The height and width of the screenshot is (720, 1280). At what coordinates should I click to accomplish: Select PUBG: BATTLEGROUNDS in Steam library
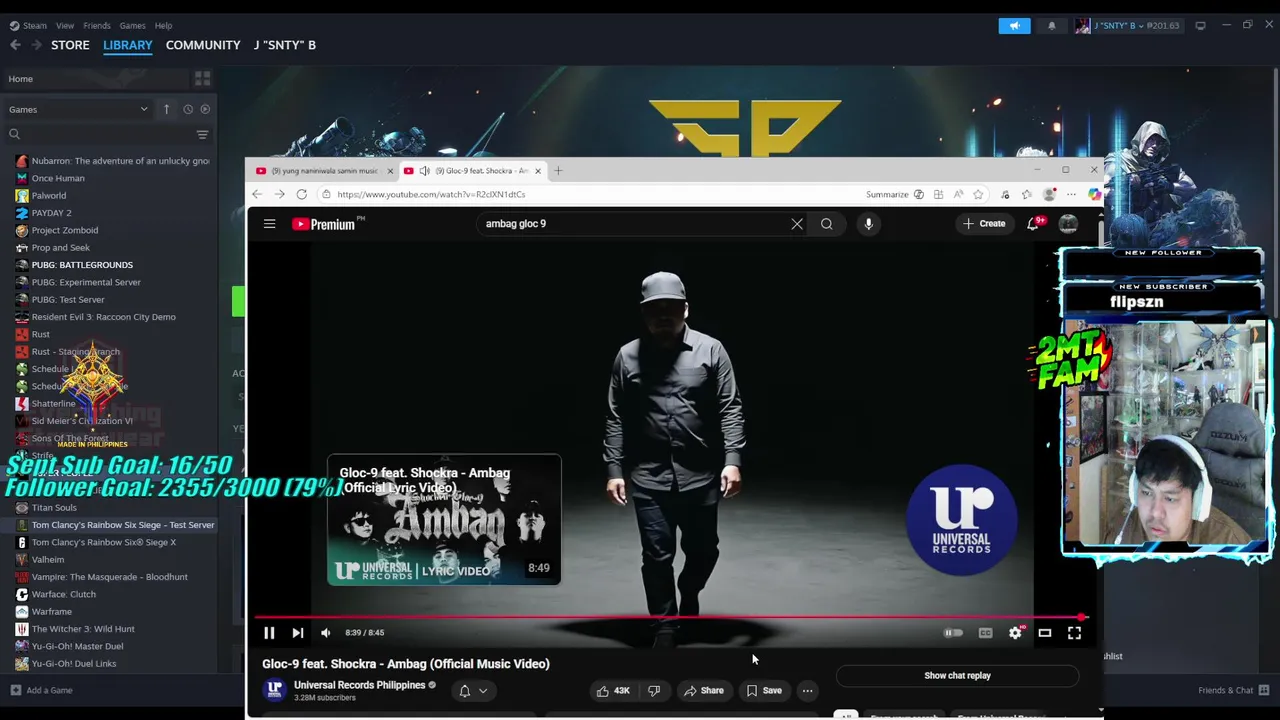pyautogui.click(x=82, y=265)
